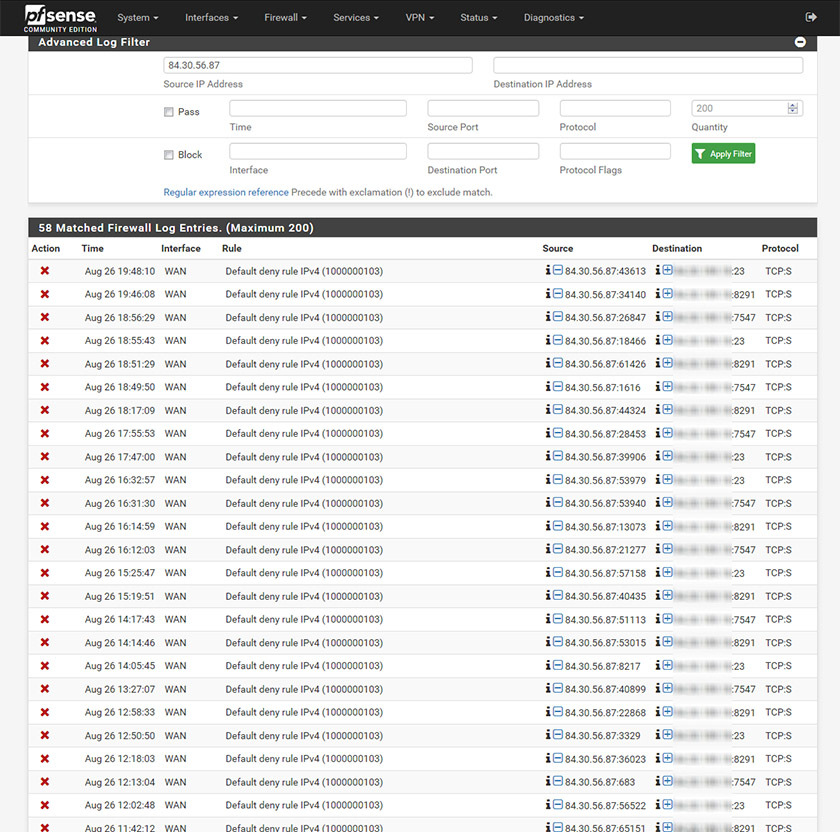Open the Interfaces menu
This screenshot has height=832, width=840.
[212, 18]
